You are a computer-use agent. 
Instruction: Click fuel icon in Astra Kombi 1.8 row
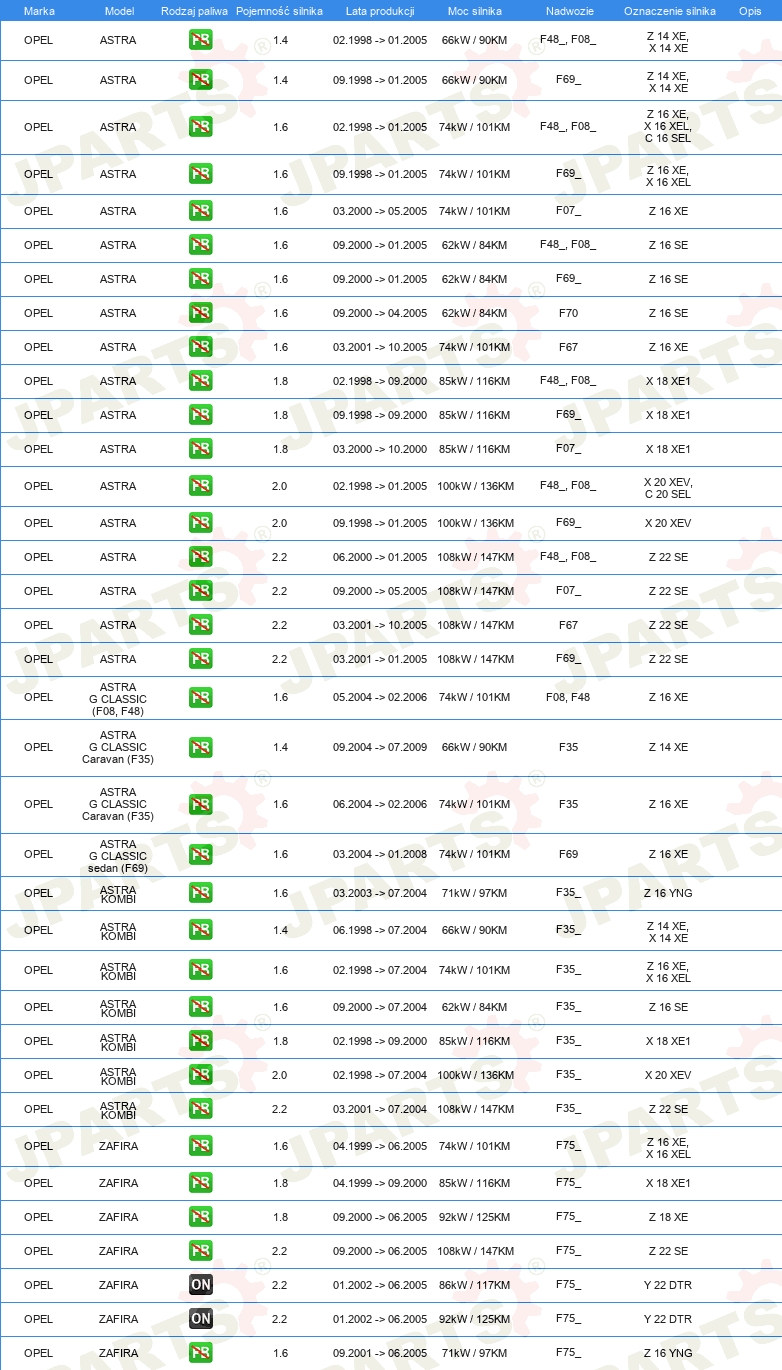point(200,1041)
